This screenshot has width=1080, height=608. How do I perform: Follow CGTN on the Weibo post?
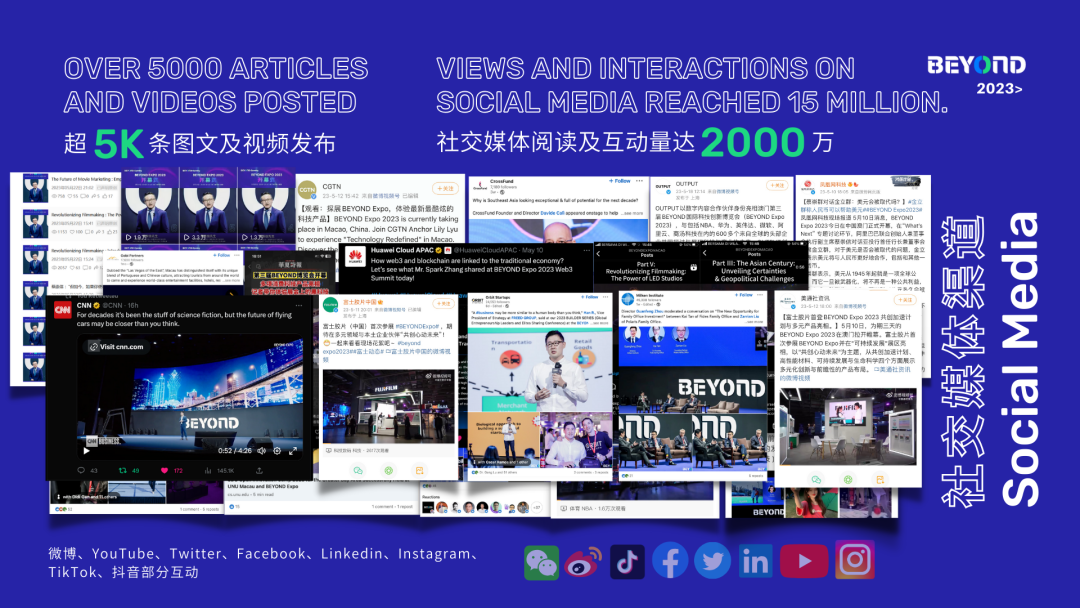(443, 188)
